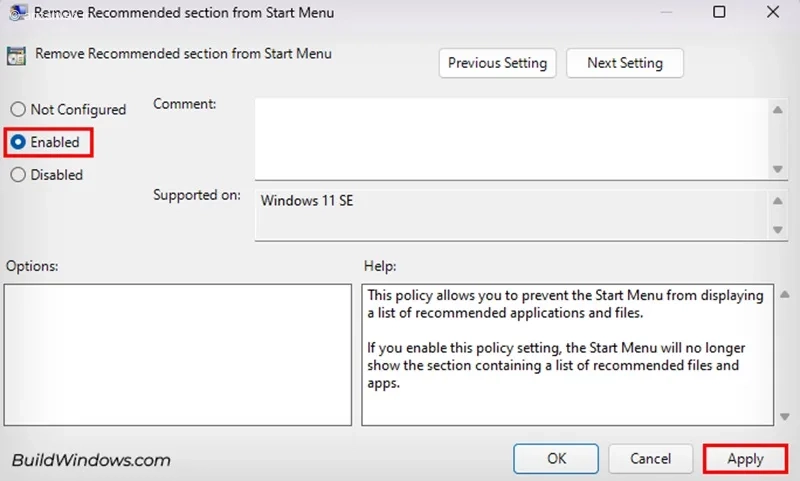Click the policy icon in the title bar
Image resolution: width=800 pixels, height=481 pixels.
pyautogui.click(x=18, y=13)
